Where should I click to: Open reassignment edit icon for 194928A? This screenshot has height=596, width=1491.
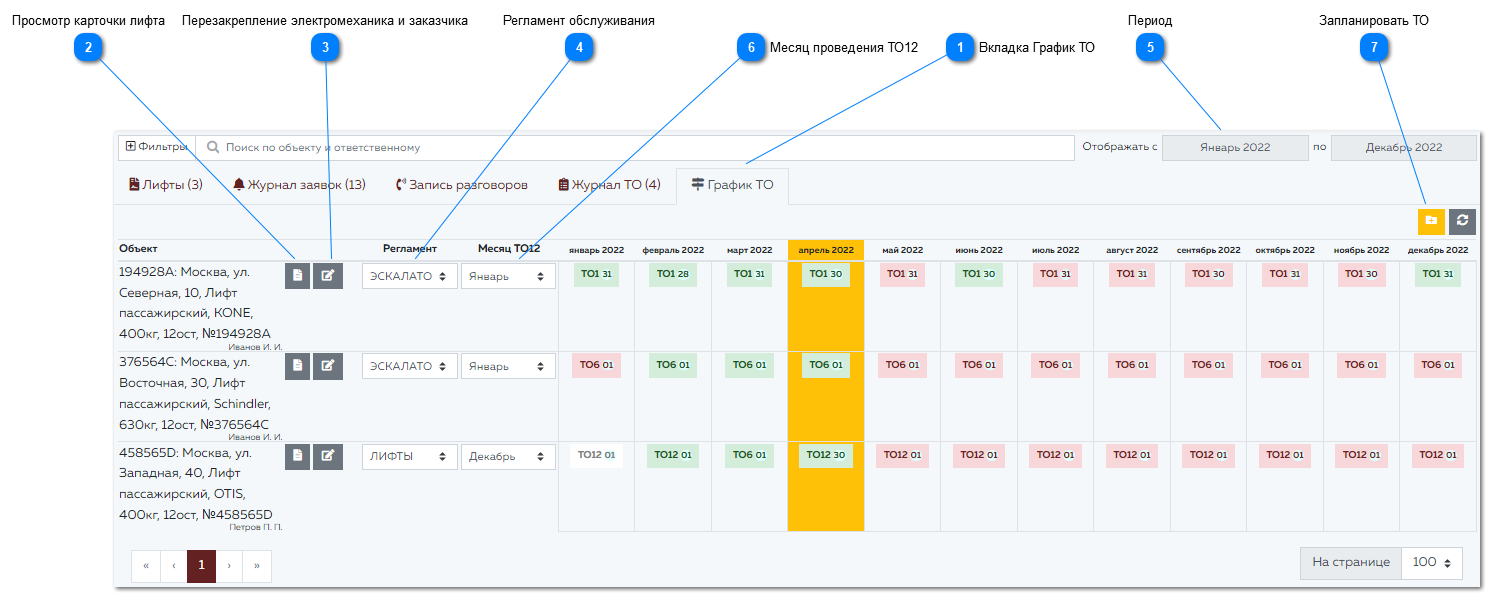click(328, 276)
